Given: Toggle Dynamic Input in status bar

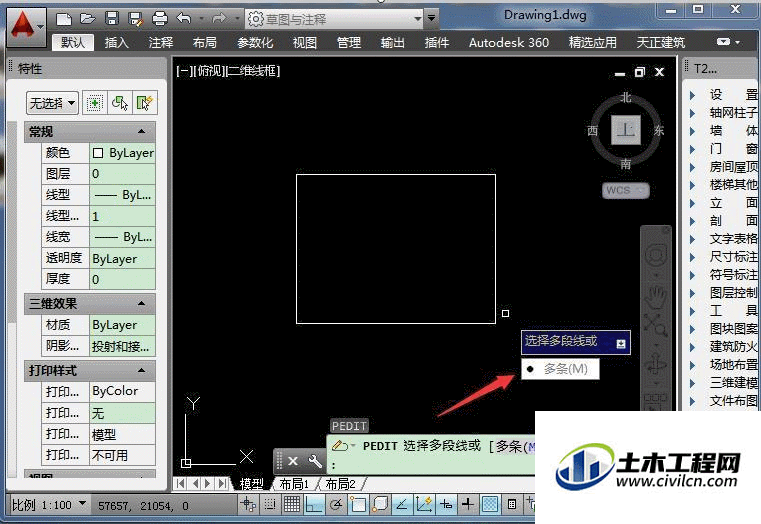Looking at the screenshot, I should pos(446,505).
